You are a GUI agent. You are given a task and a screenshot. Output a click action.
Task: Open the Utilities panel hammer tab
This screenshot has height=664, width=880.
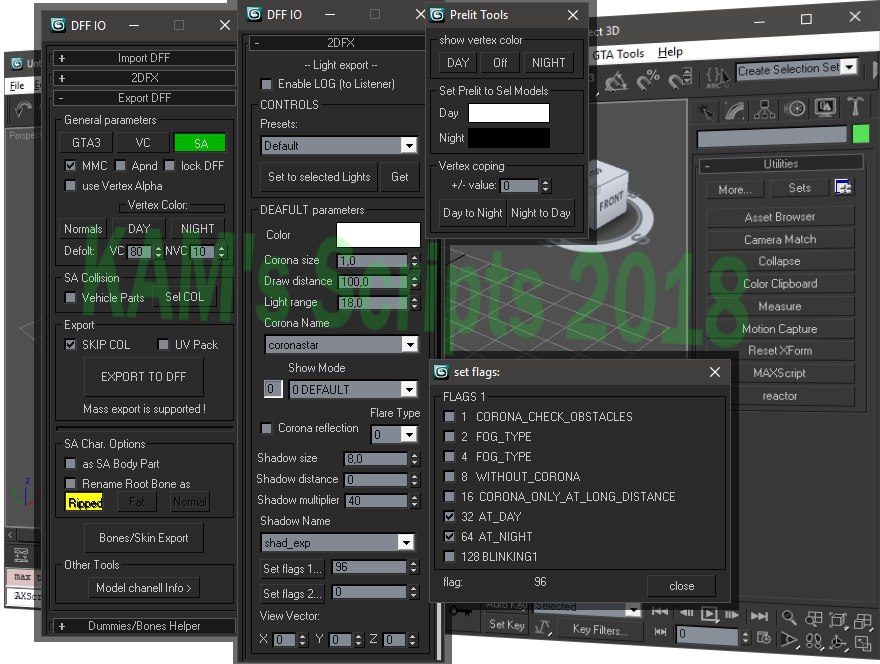pos(855,108)
